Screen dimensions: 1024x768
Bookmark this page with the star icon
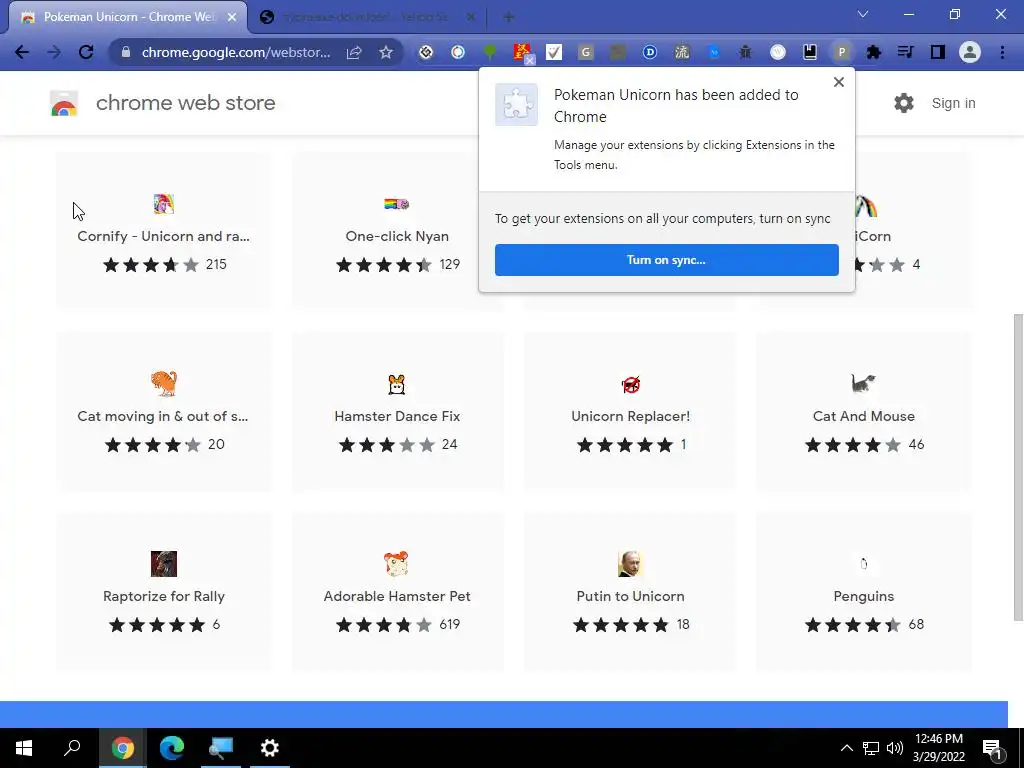386,52
